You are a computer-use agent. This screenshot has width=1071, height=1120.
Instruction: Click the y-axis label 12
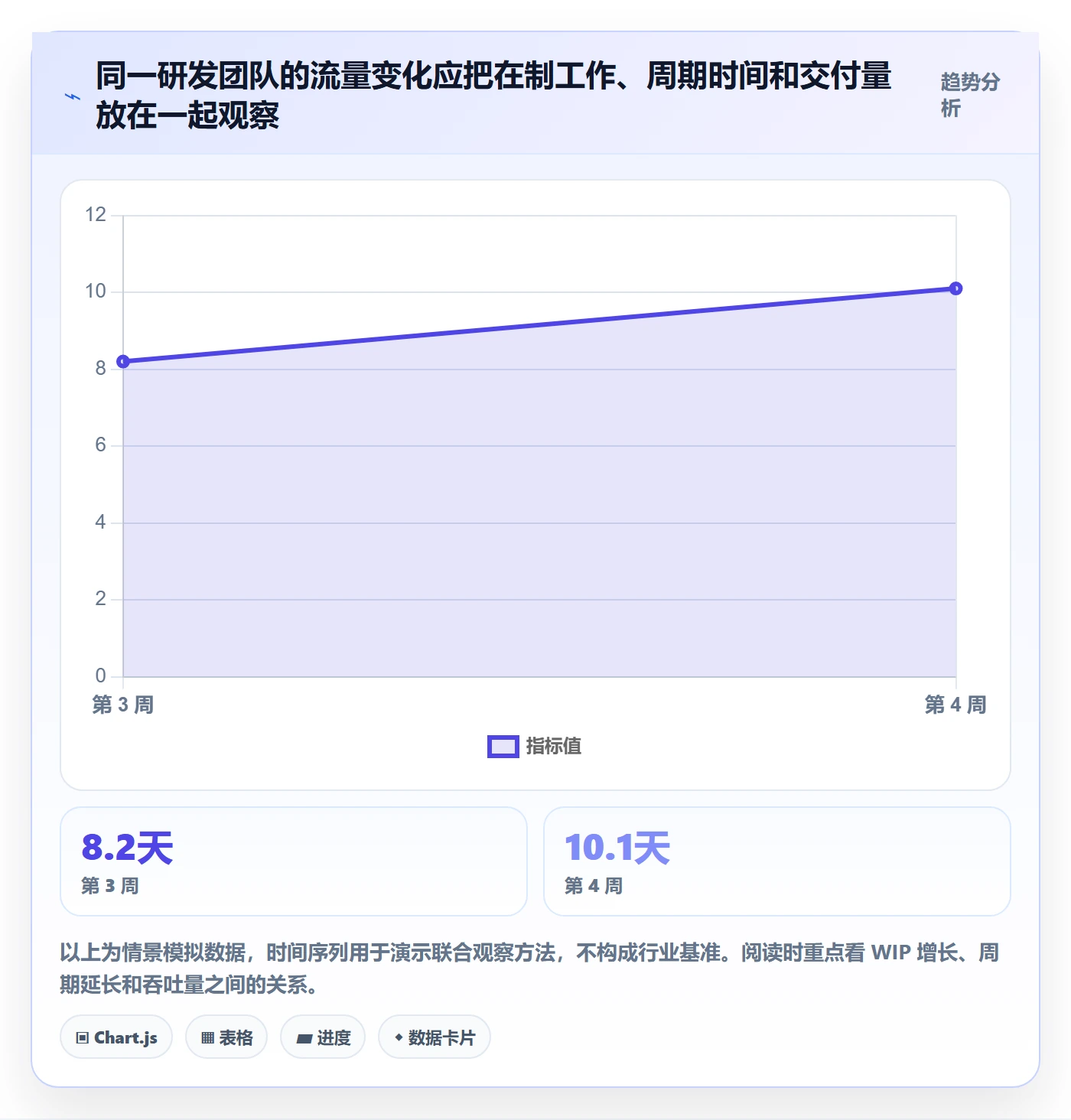tap(96, 215)
